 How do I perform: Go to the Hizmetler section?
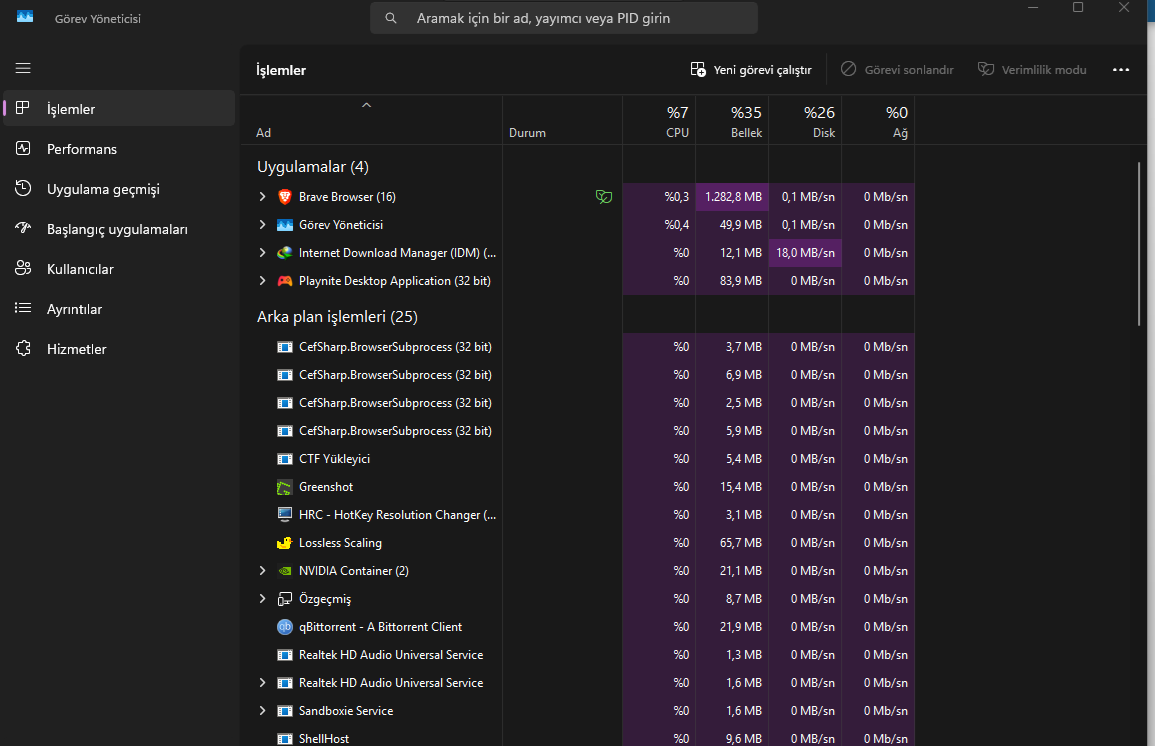(x=76, y=349)
